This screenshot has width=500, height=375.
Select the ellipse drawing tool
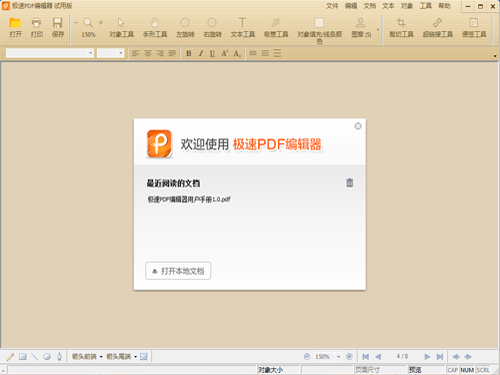point(47,357)
